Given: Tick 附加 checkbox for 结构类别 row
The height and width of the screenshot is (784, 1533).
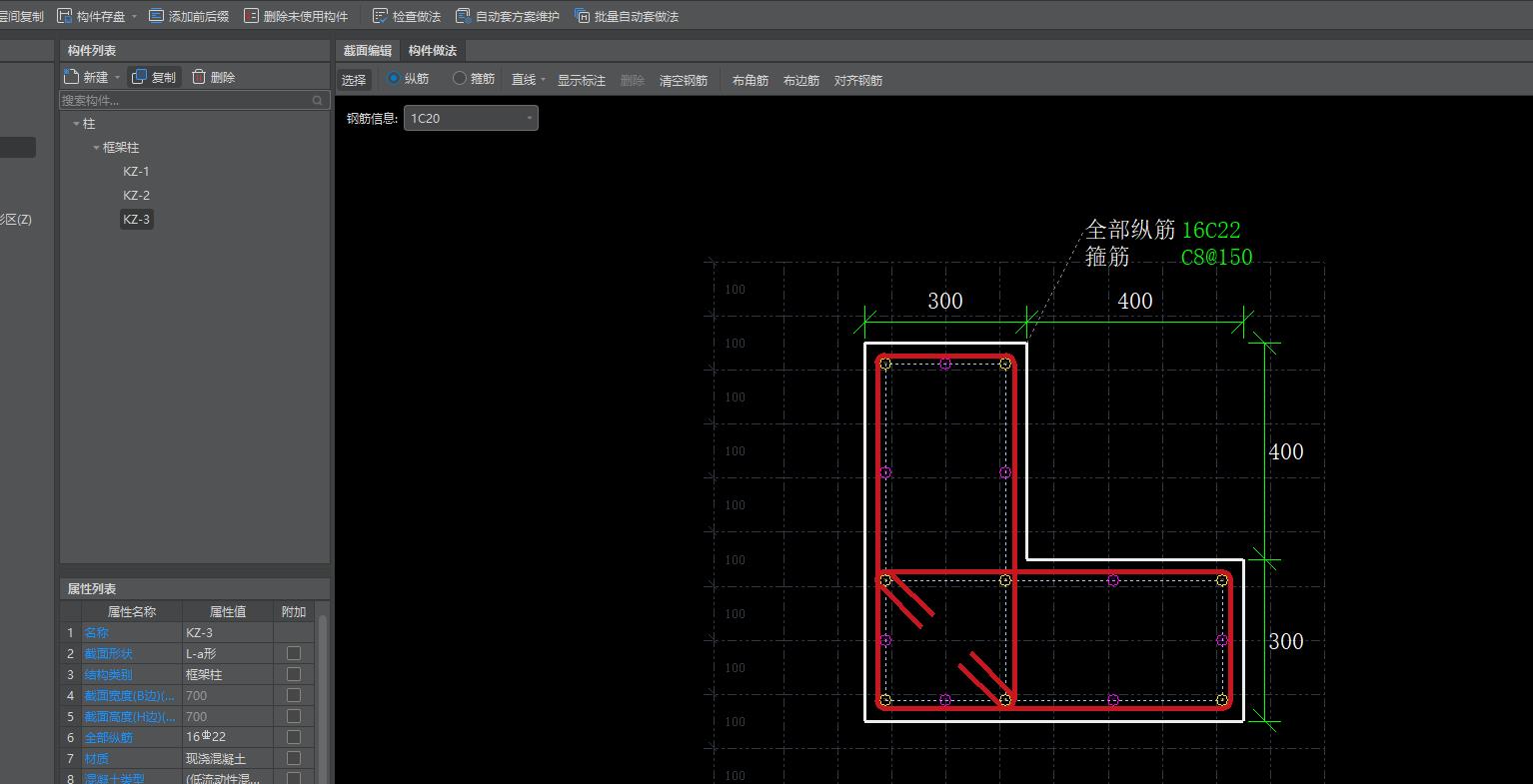Looking at the screenshot, I should coord(294,674).
